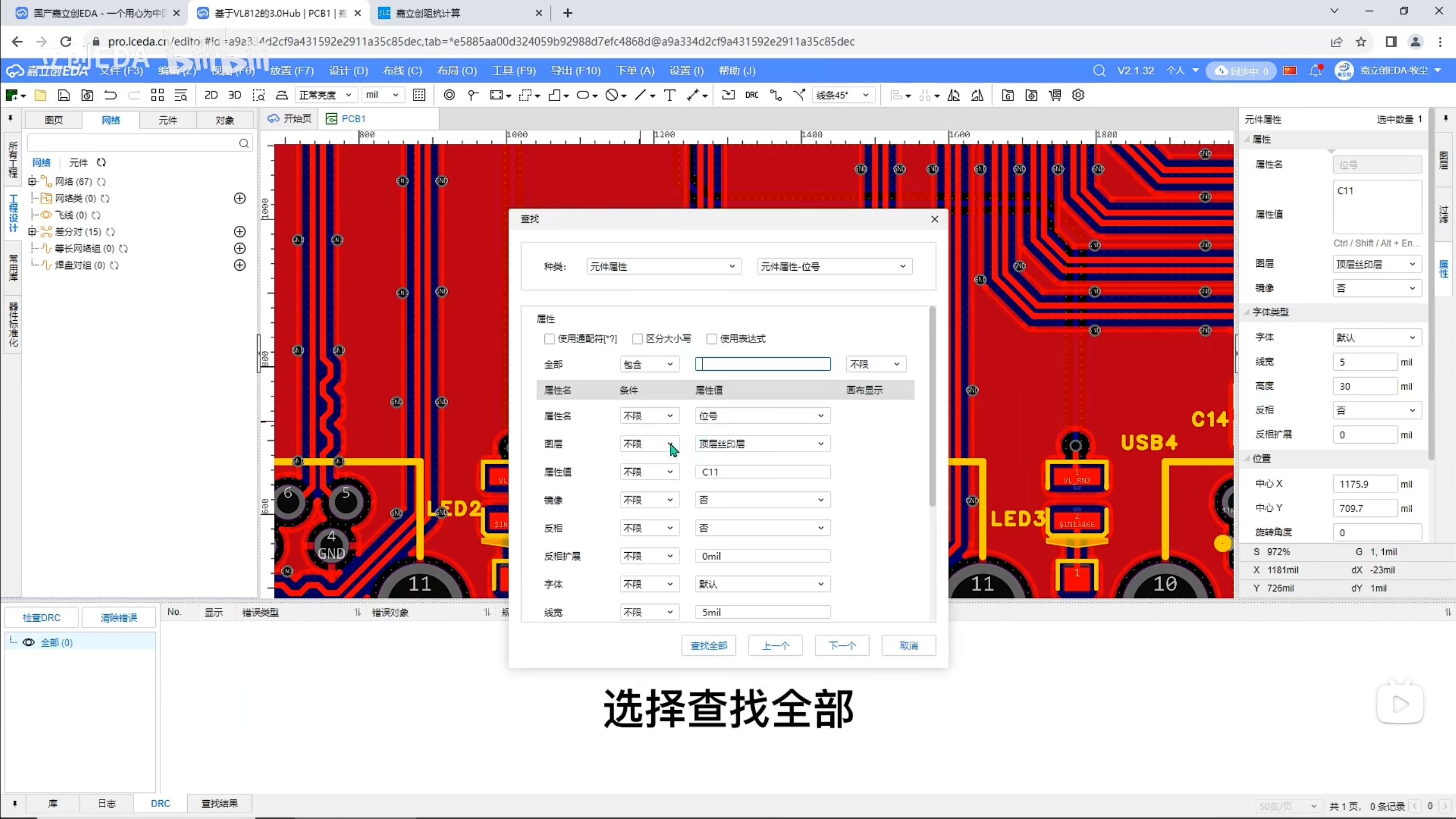This screenshot has height=819, width=1456.
Task: Expand the 差分对 (15) tree node
Action: 32,231
